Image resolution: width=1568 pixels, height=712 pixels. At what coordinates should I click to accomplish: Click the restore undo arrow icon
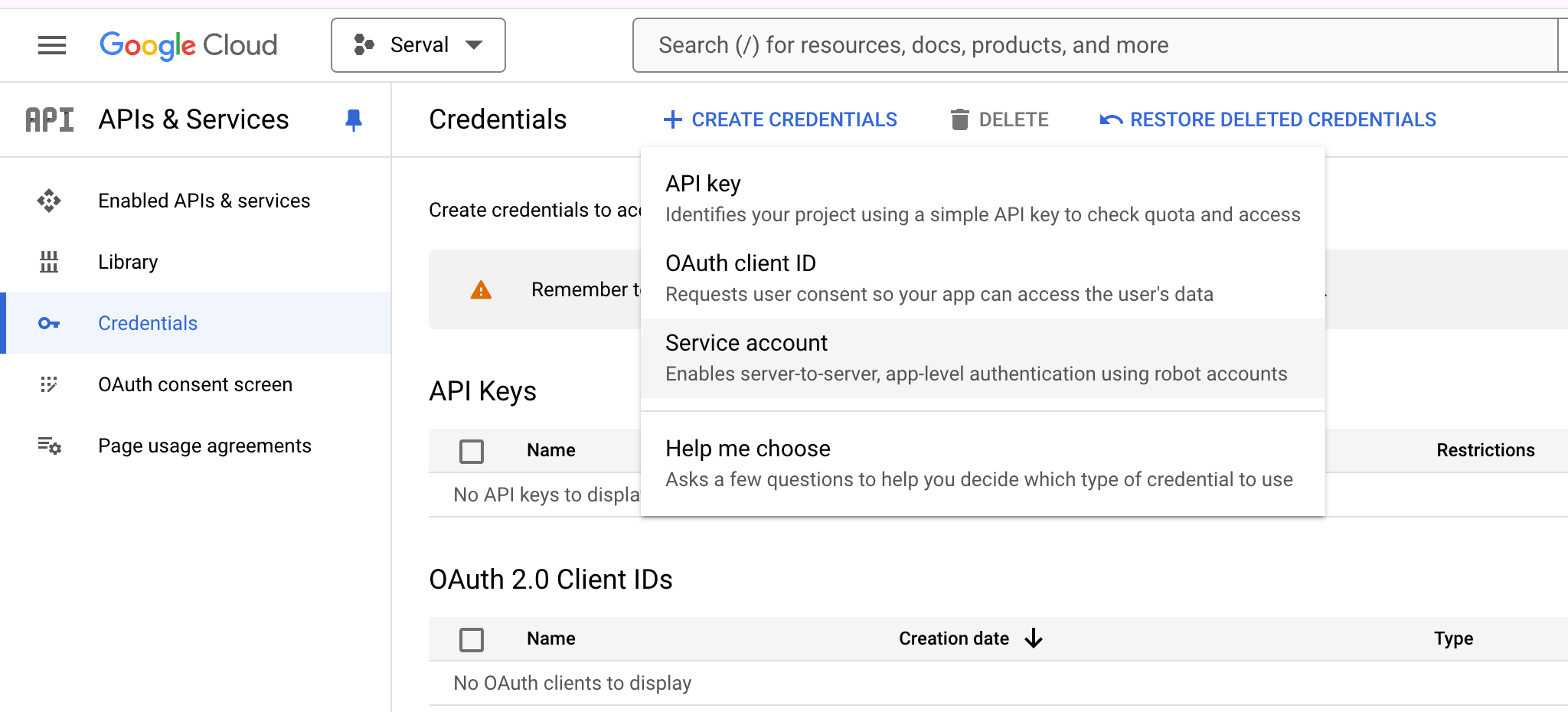coord(1111,119)
